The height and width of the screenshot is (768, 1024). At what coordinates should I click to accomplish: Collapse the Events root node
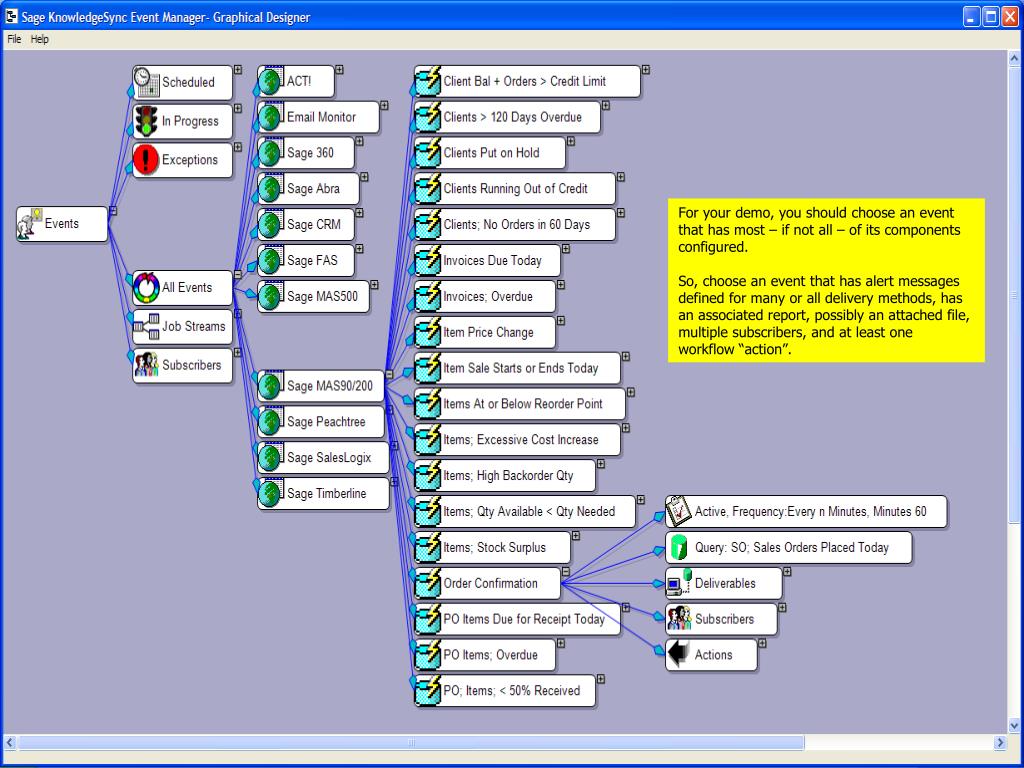[x=113, y=210]
